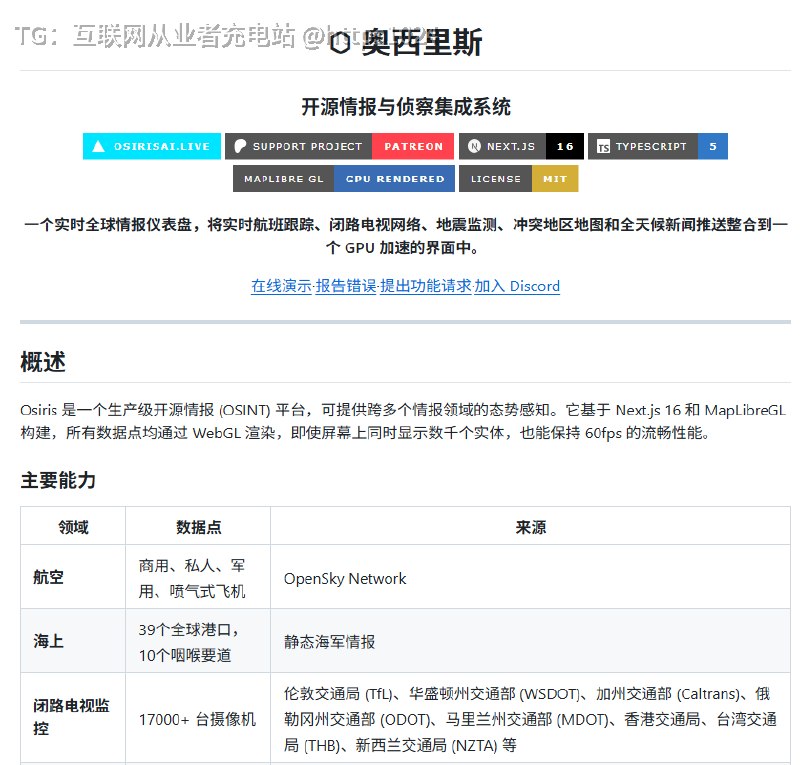The width and height of the screenshot is (800, 765).
Task: Click the MapLibre GL GPU Rendered badge
Action: [x=343, y=179]
